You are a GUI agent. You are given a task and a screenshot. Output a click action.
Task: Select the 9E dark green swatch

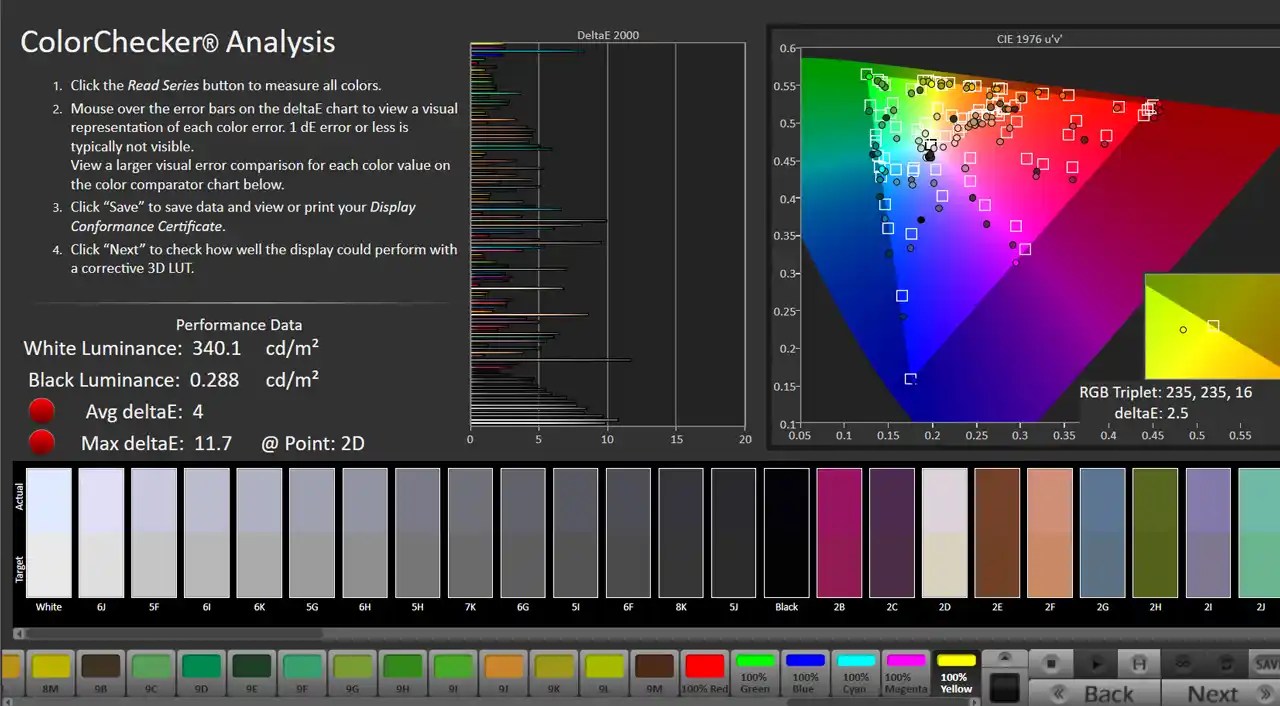pyautogui.click(x=252, y=672)
